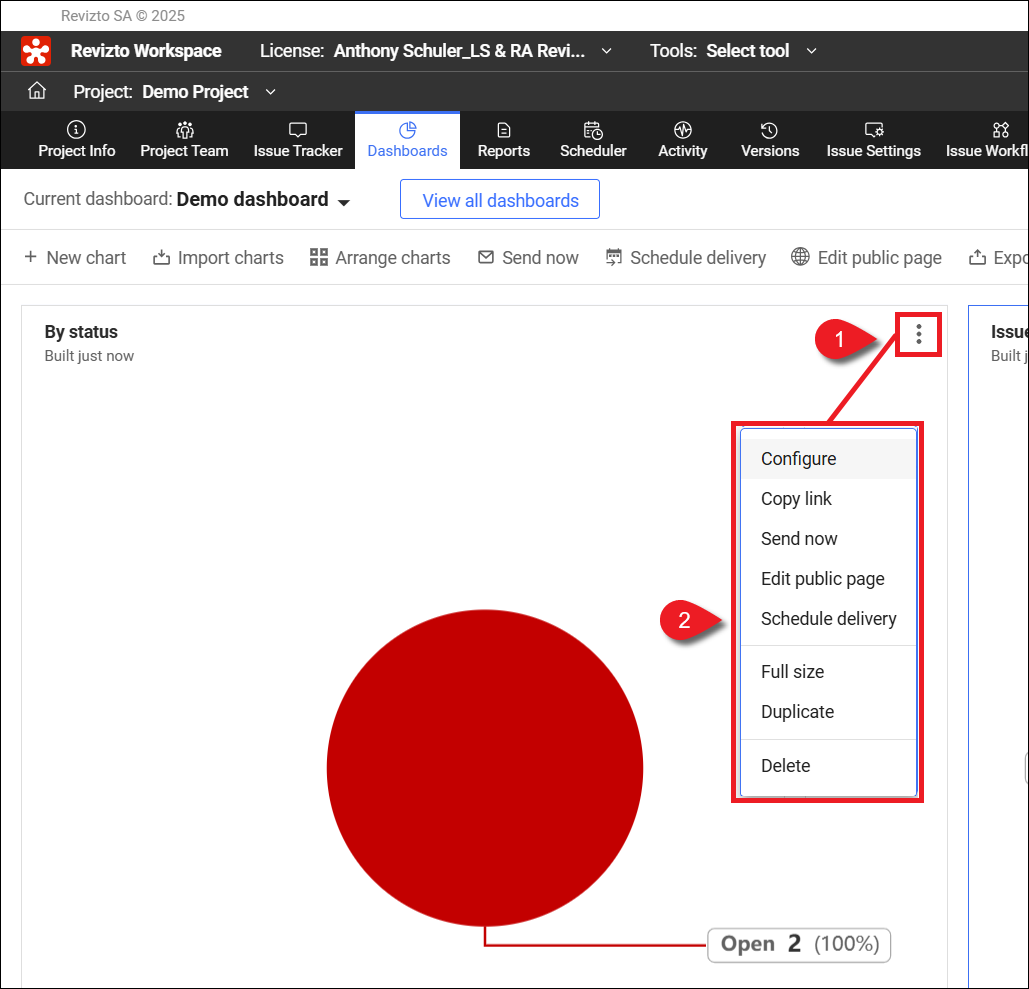Click the View all dashboards button
Image resolution: width=1029 pixels, height=989 pixels.
click(500, 200)
